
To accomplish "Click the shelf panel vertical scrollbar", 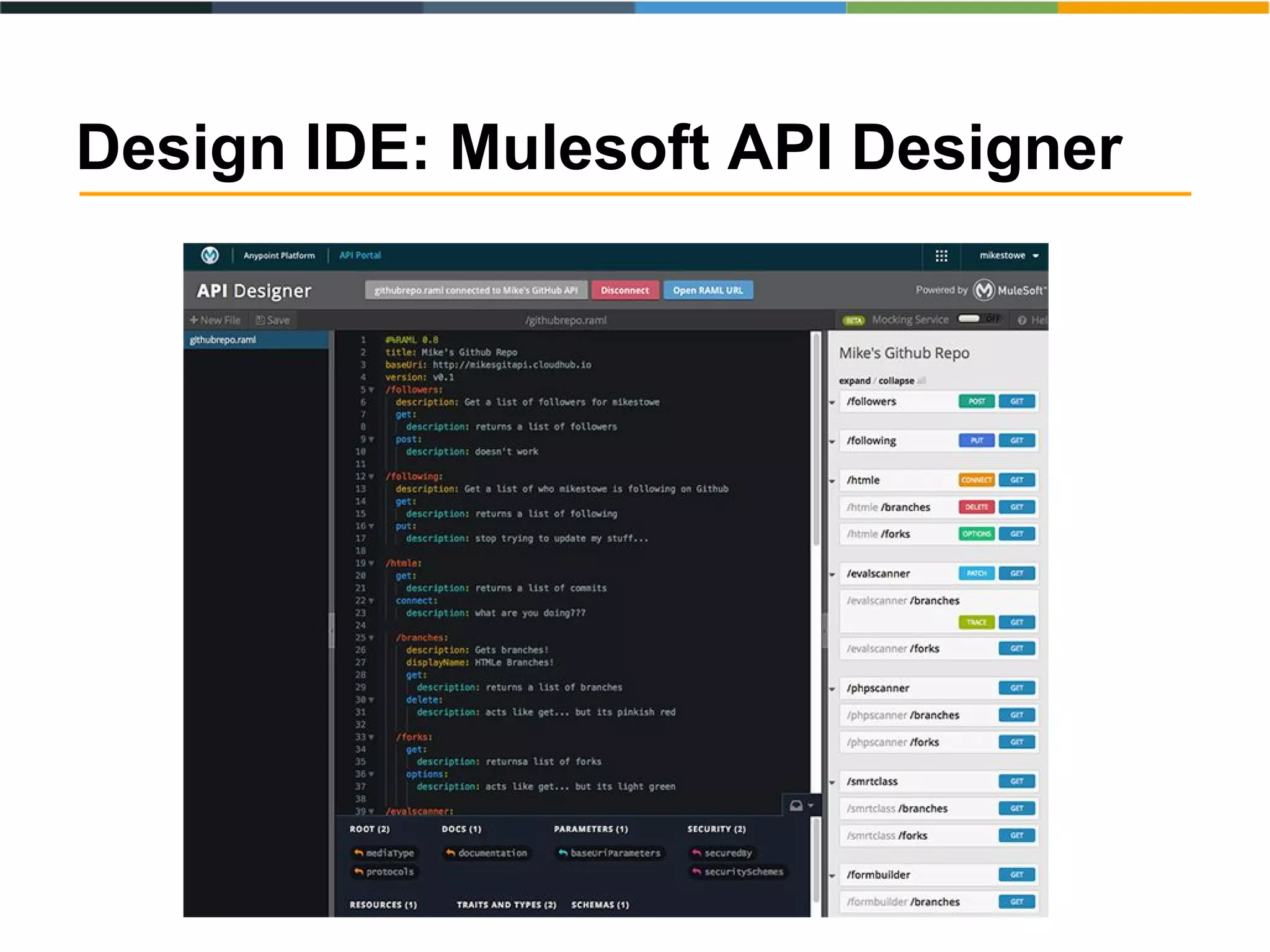I will tap(816, 860).
